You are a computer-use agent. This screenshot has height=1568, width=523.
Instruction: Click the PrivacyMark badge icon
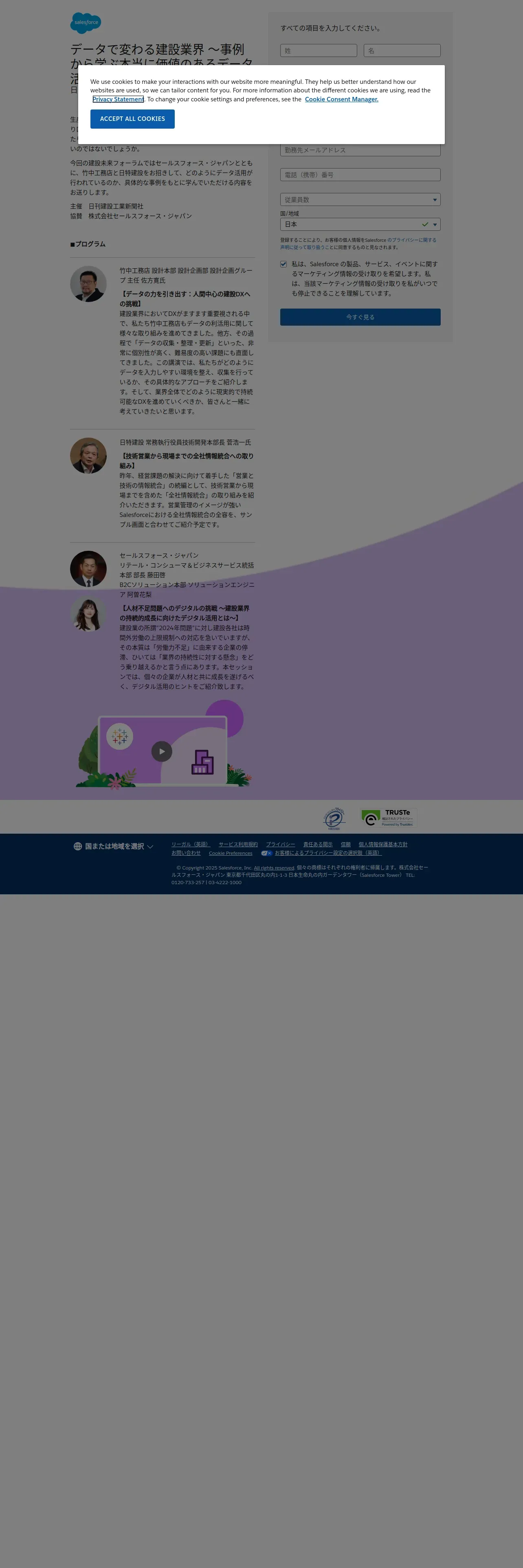tap(334, 819)
